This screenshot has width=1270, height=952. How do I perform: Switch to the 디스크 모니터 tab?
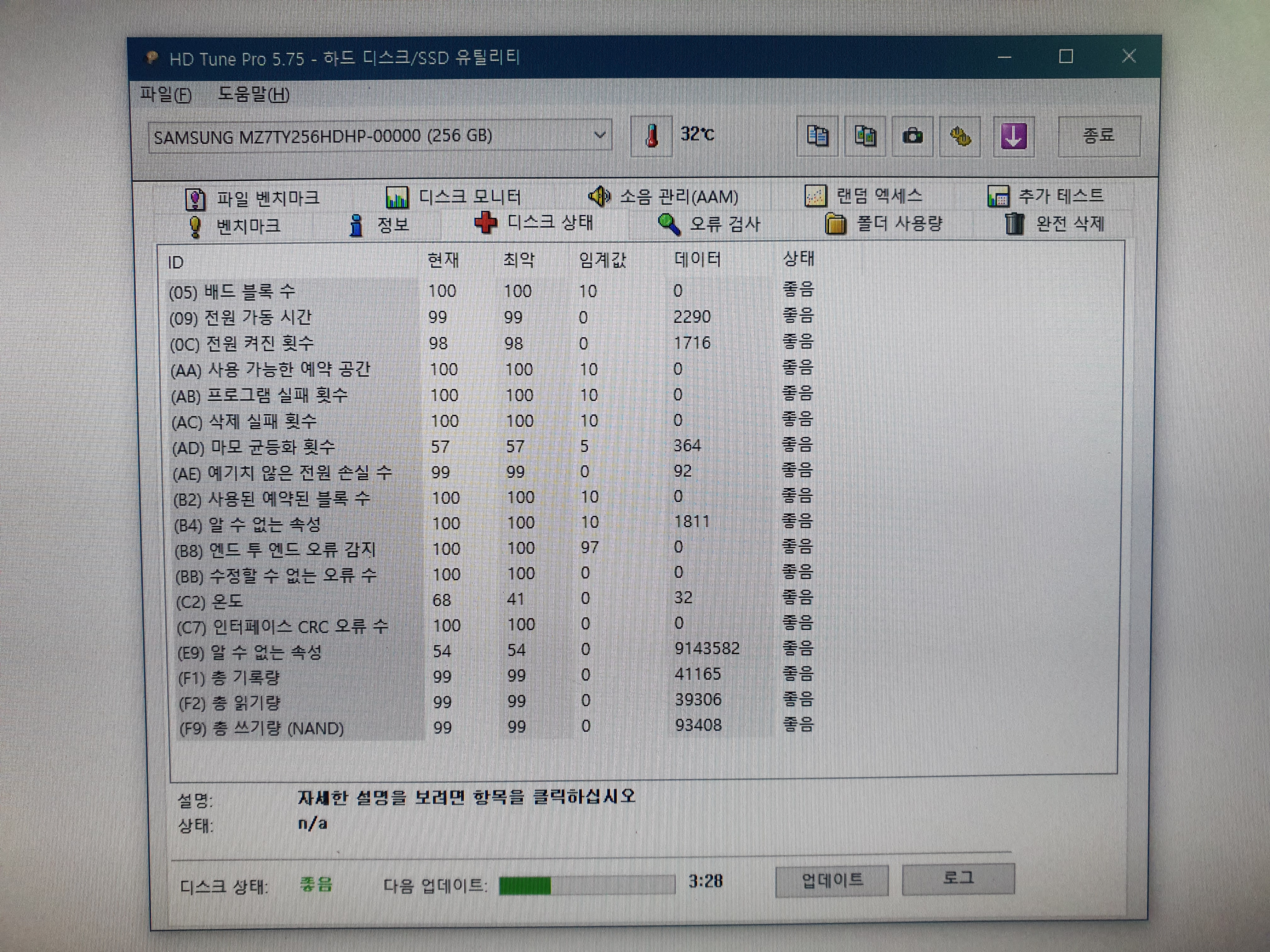coord(454,197)
